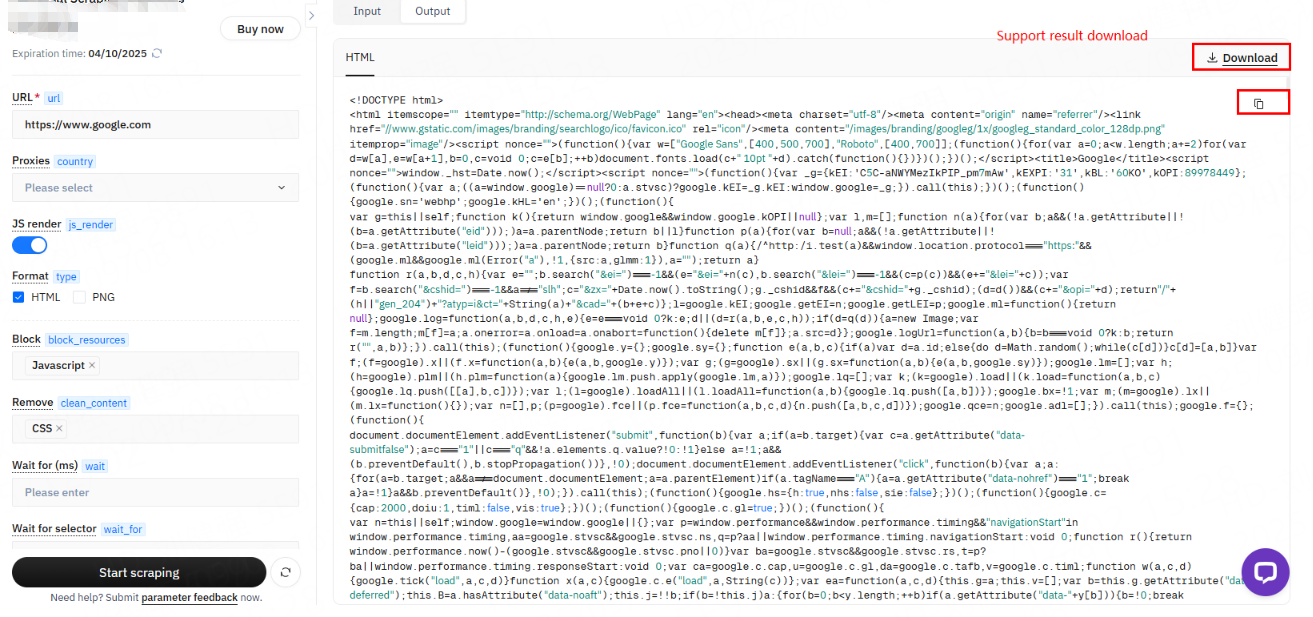Viewport: 1313px width, 617px height.
Task: Click the copy HTML result icon
Action: click(x=1259, y=103)
